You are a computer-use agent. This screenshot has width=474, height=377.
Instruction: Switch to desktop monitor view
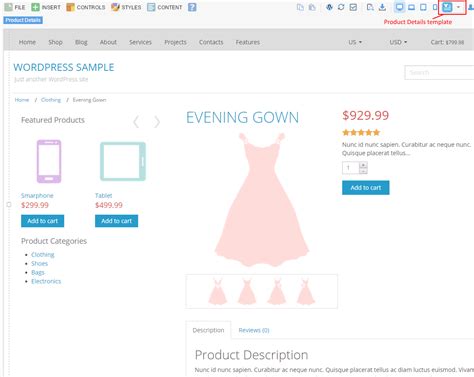pyautogui.click(x=399, y=7)
